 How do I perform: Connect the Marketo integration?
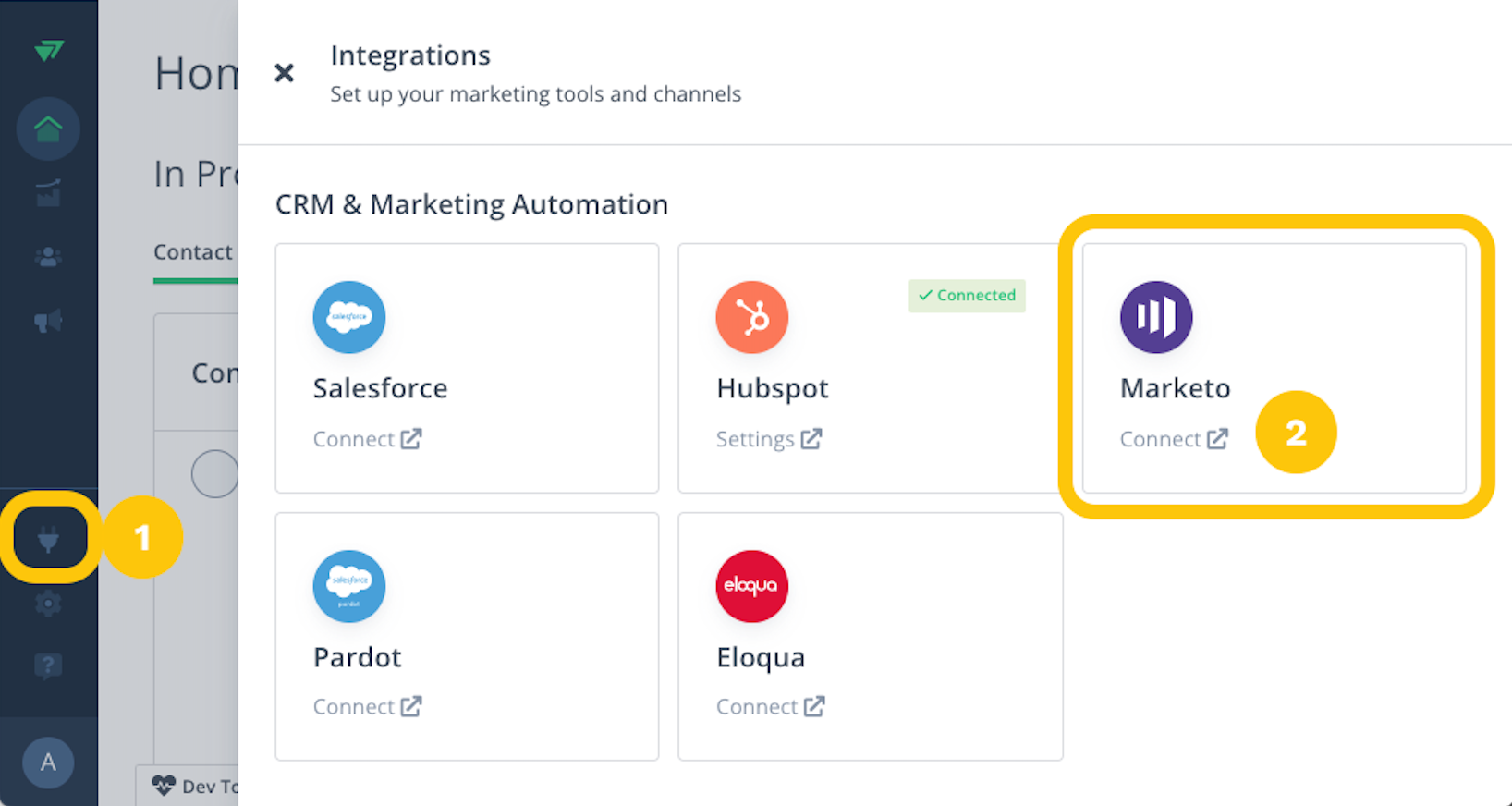tap(1174, 439)
